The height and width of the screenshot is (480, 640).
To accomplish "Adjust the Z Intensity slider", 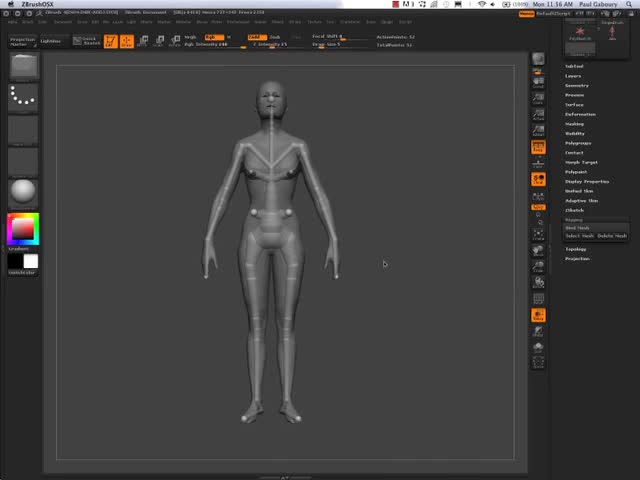I will pyautogui.click(x=276, y=44).
